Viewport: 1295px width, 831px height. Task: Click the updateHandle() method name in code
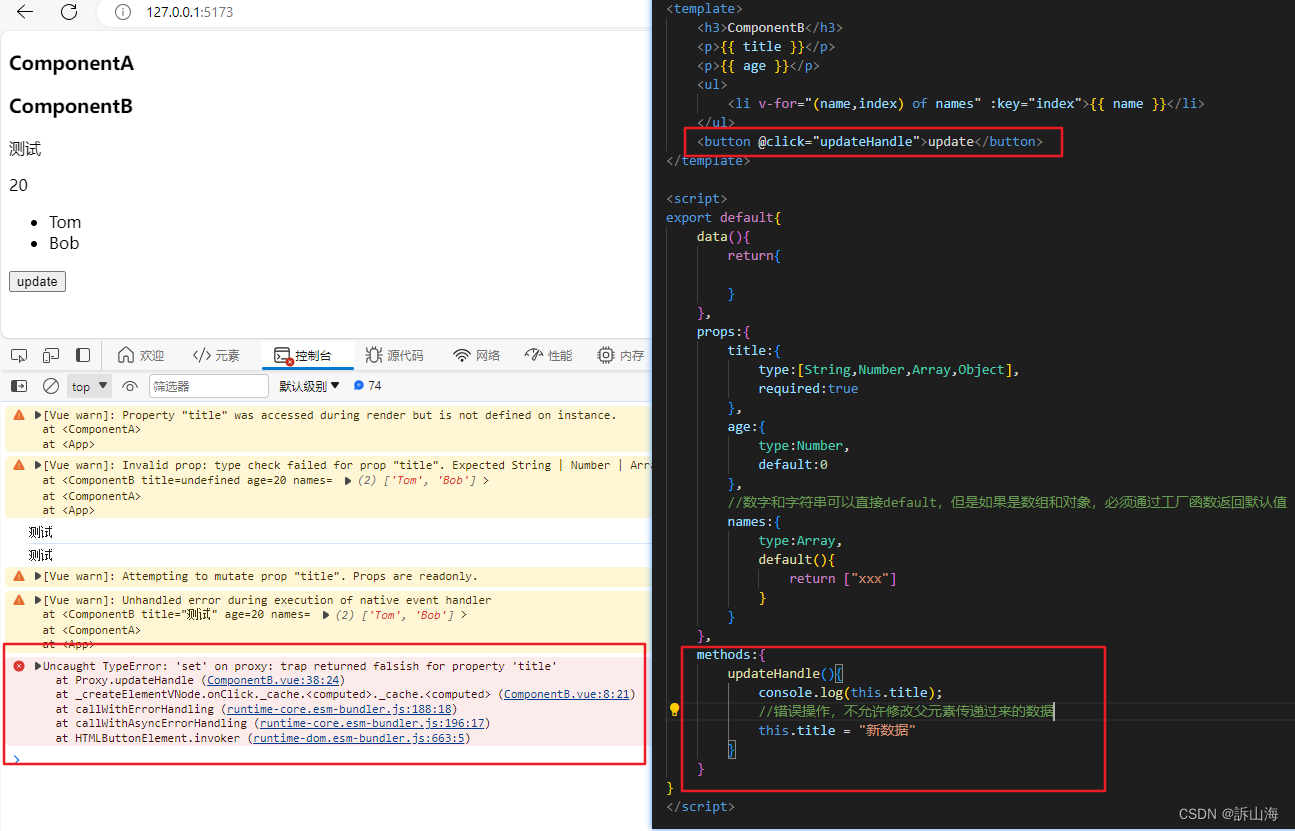pos(780,673)
